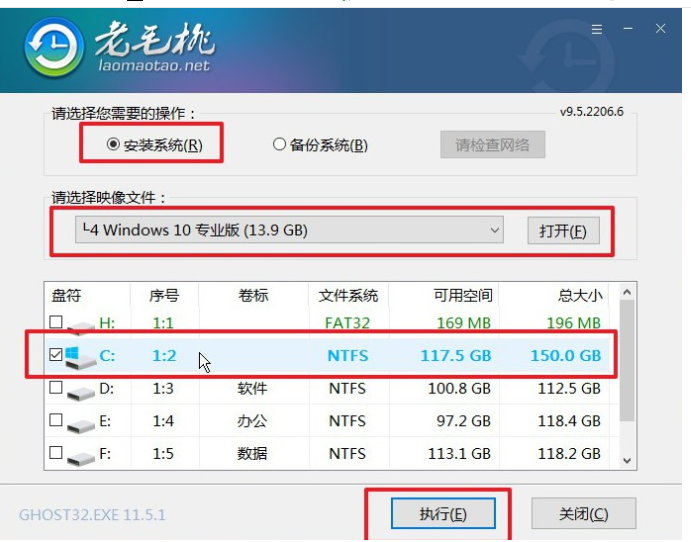Close the laomaotao window
Viewport: 691px width, 542px height.
point(660,29)
